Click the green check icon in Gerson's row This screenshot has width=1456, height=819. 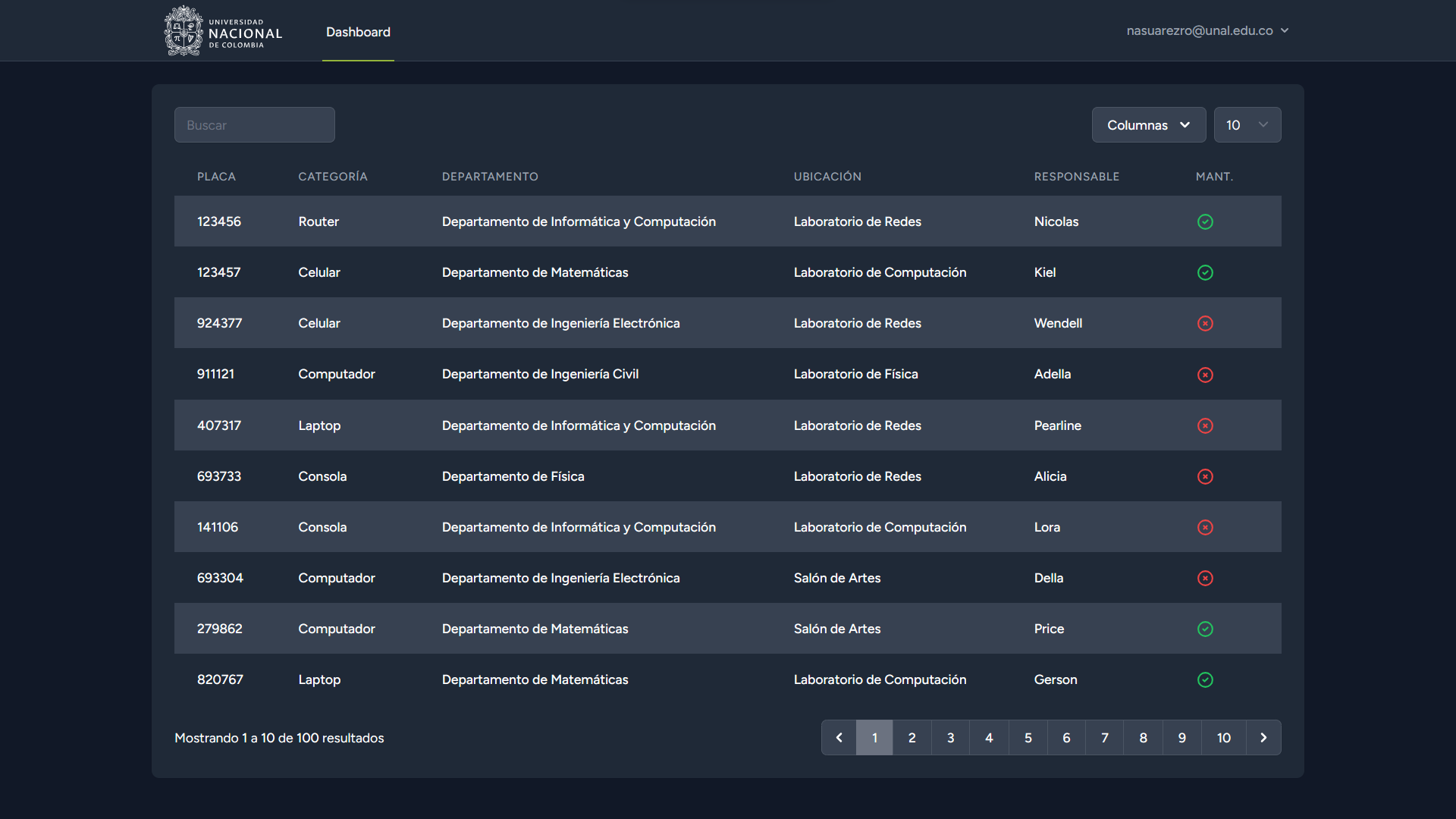tap(1205, 679)
